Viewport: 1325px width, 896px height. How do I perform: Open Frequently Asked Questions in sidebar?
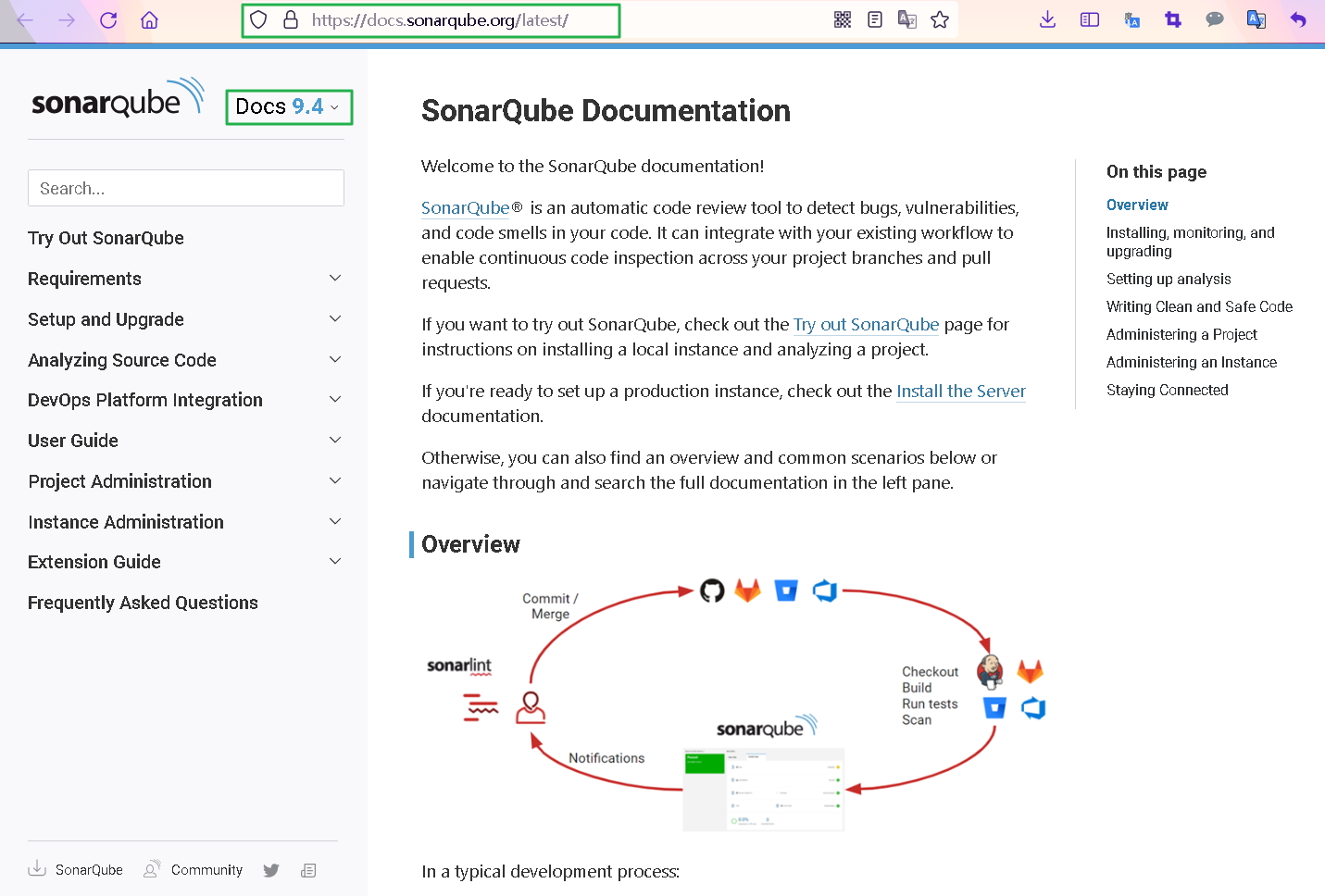click(x=143, y=603)
